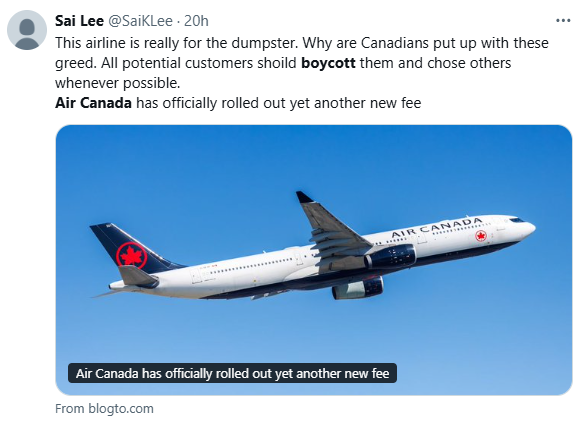Click the tweet line ending whenever possible

[x=118, y=83]
